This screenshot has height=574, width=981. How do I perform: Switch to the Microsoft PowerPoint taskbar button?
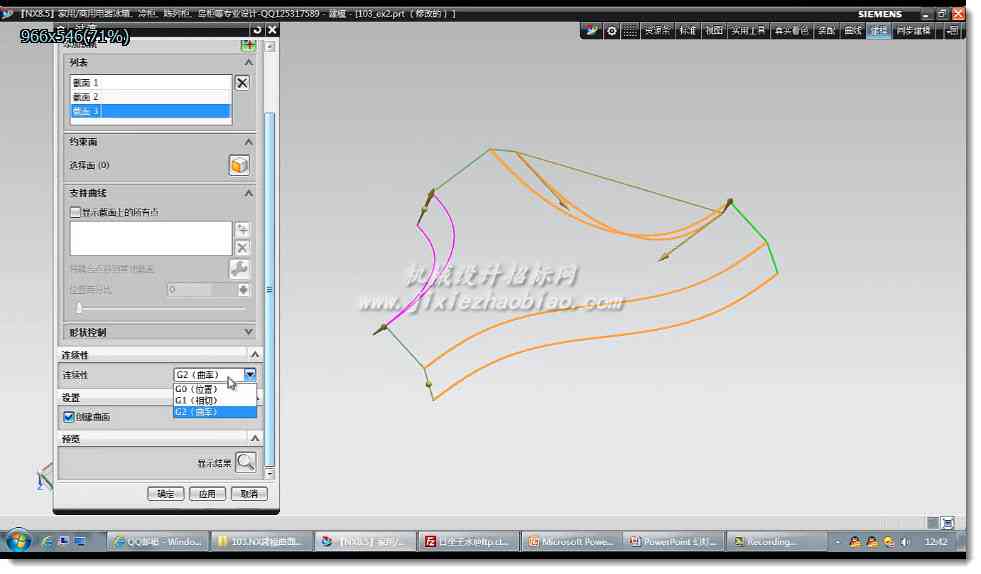click(x=570, y=541)
